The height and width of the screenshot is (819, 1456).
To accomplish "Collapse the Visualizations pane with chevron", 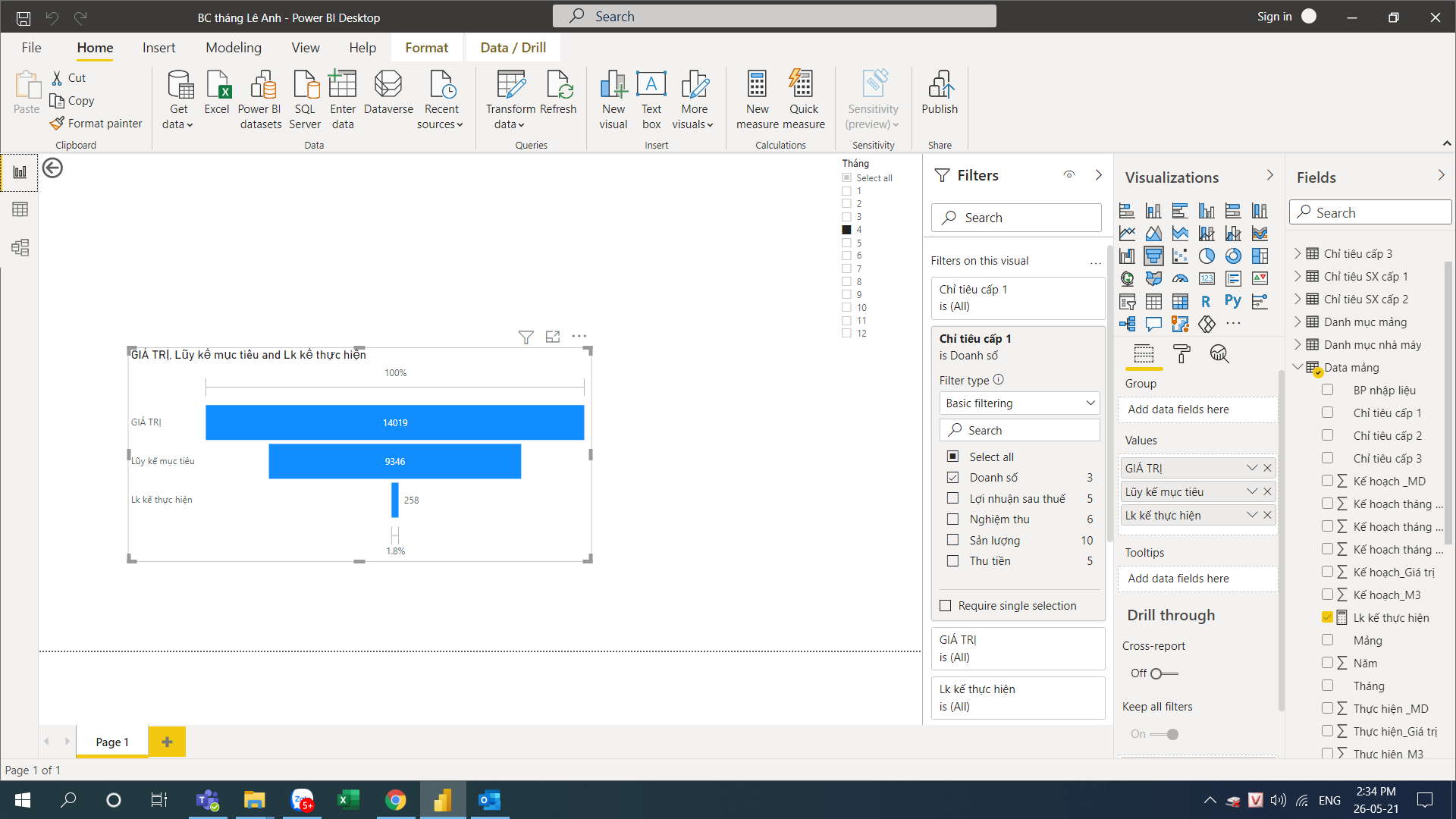I will [1270, 175].
